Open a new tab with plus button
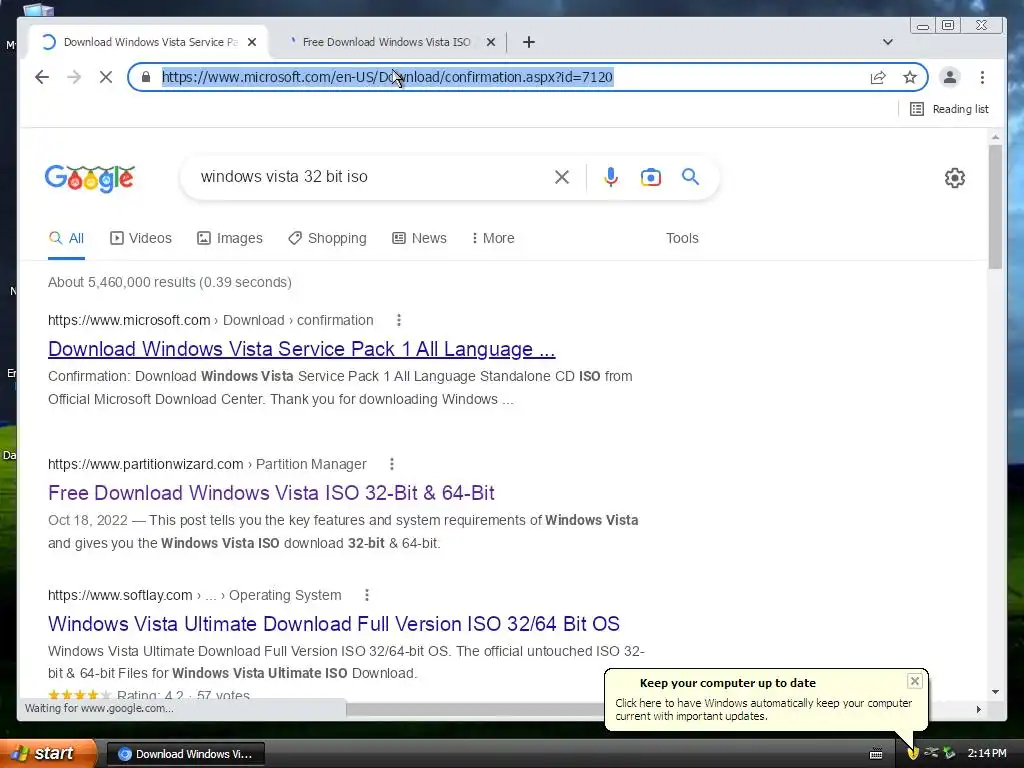The image size is (1024, 768). point(529,42)
